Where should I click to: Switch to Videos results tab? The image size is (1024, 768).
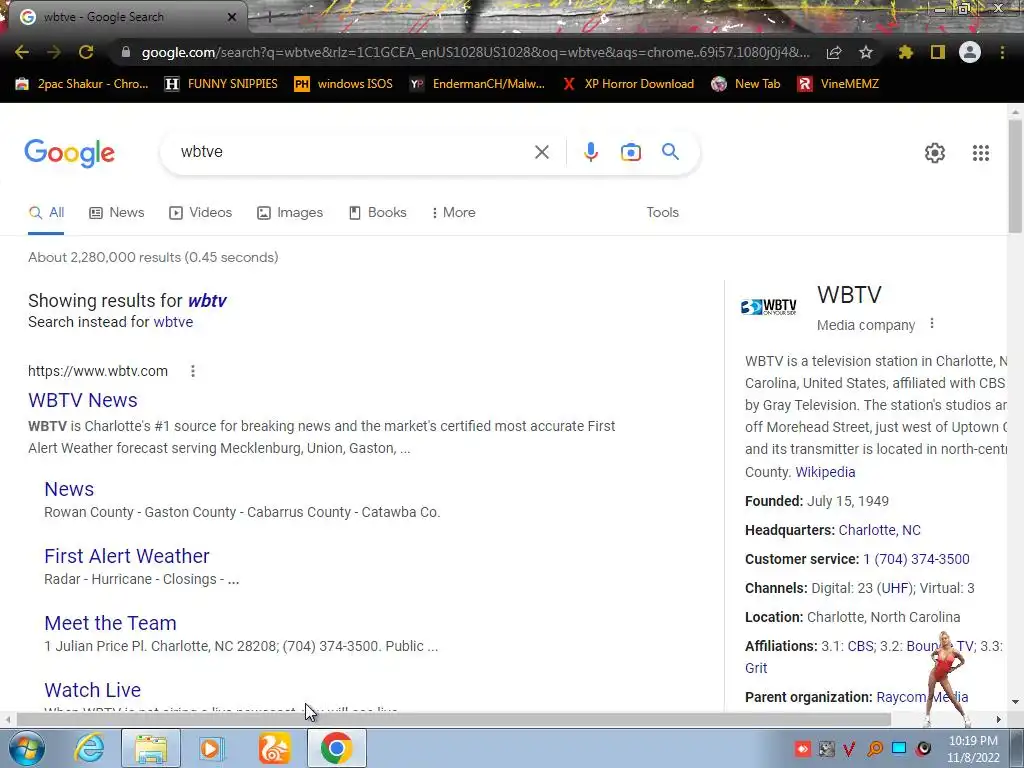point(200,213)
